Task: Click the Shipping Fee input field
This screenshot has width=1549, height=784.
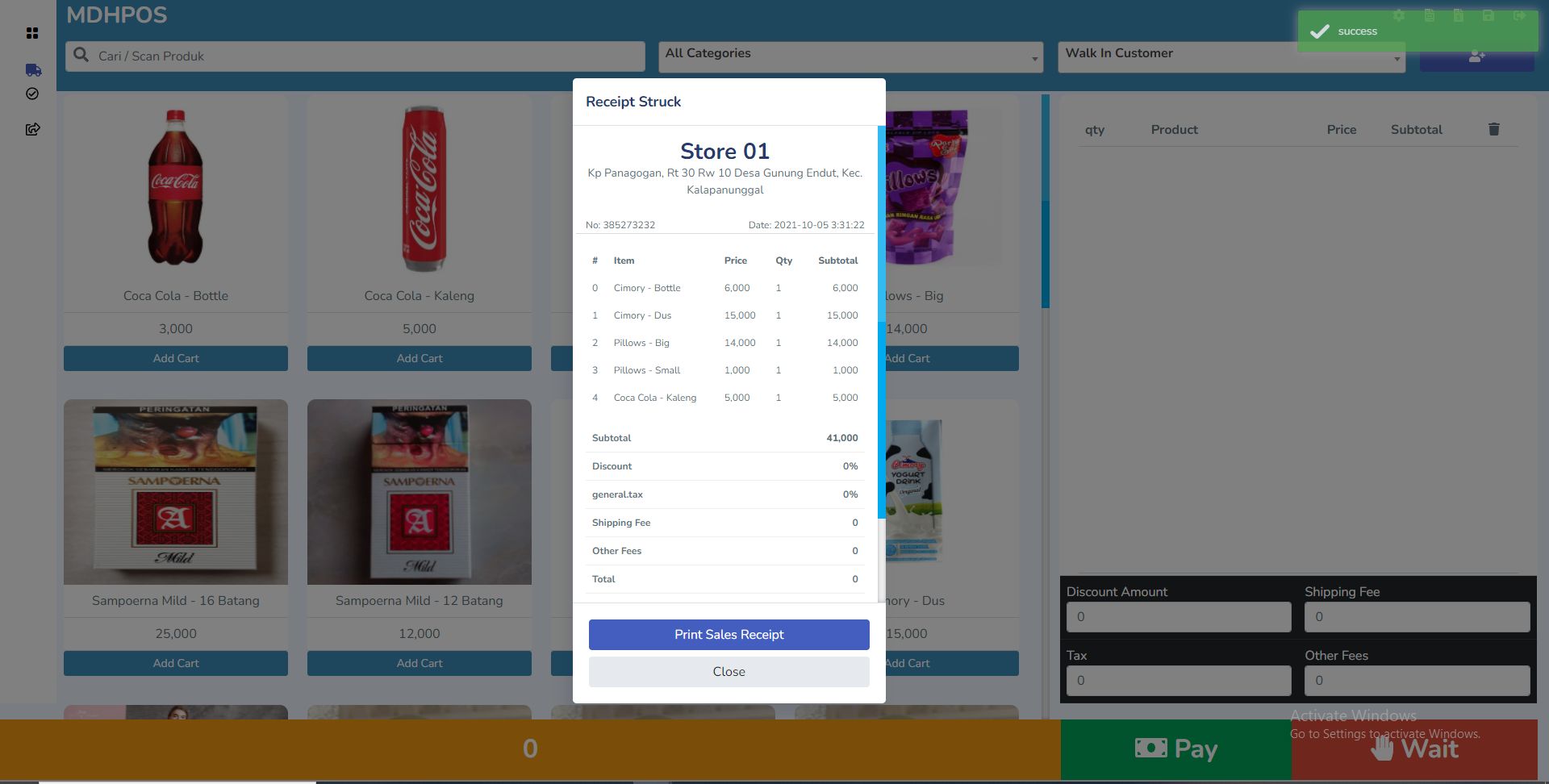Action: coord(1417,617)
